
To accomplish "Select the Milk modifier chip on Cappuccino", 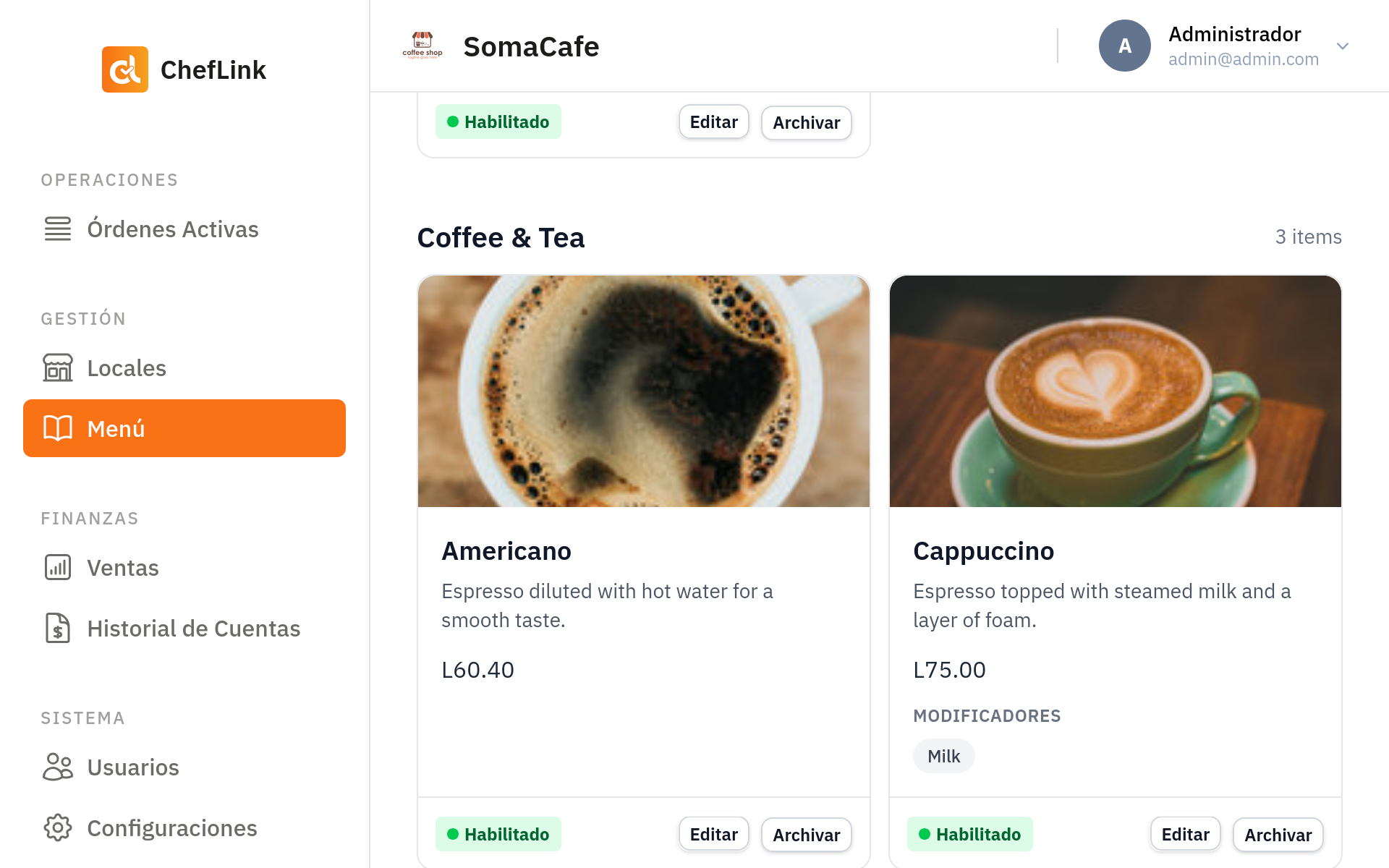I will coord(943,755).
